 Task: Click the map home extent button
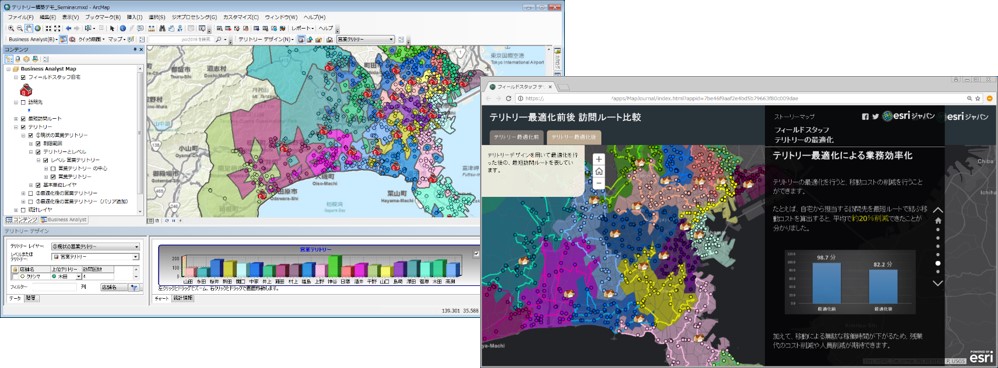pos(599,171)
